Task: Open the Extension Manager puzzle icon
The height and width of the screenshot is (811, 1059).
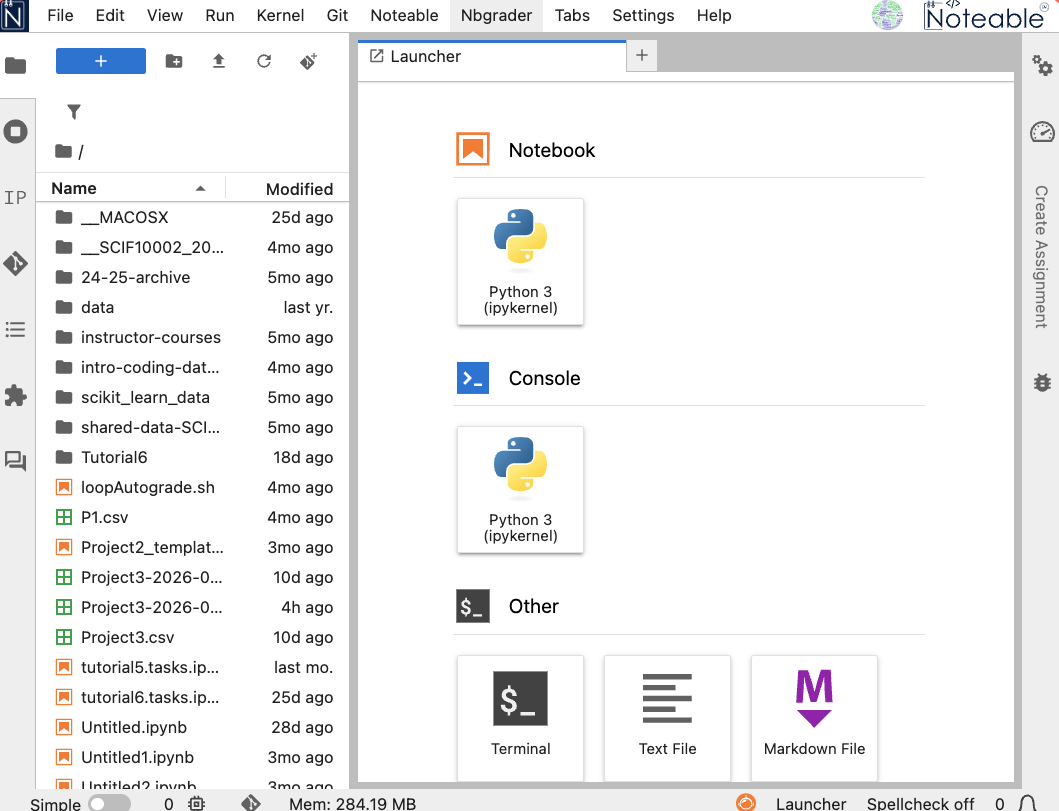Action: tap(15, 395)
